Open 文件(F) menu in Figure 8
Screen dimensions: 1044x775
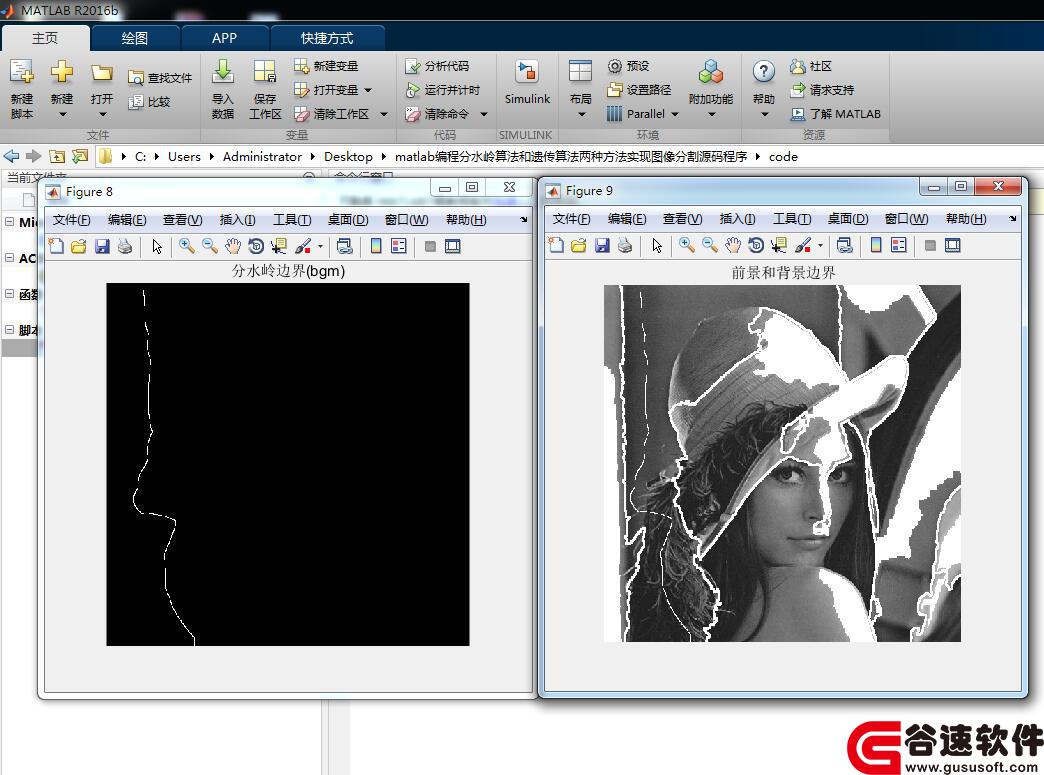(71, 220)
